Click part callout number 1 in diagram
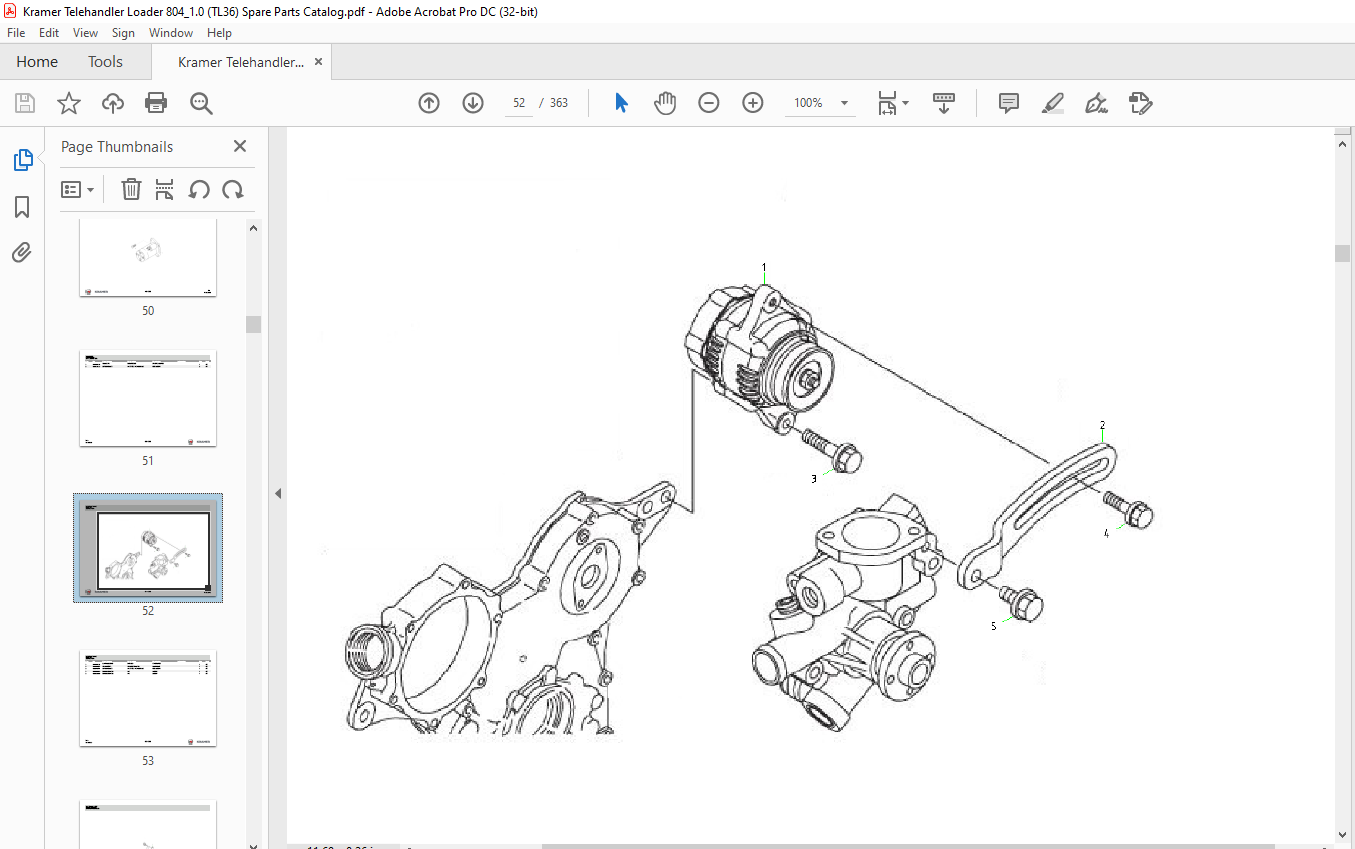This screenshot has width=1355, height=849. 764,267
